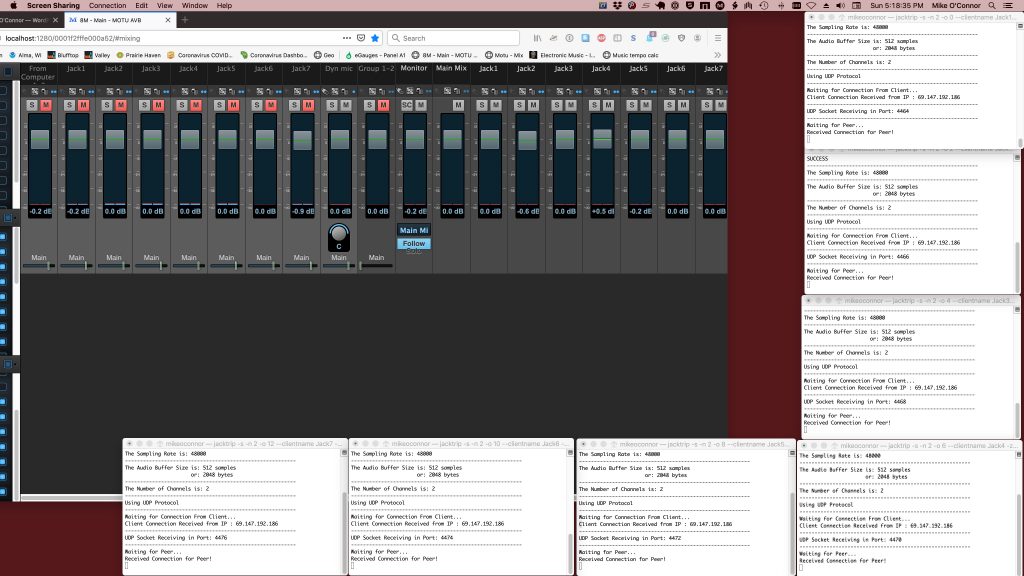Viewport: 1024px width, 576px height.
Task: Open the Motu - Mix bookmark
Action: (504, 56)
